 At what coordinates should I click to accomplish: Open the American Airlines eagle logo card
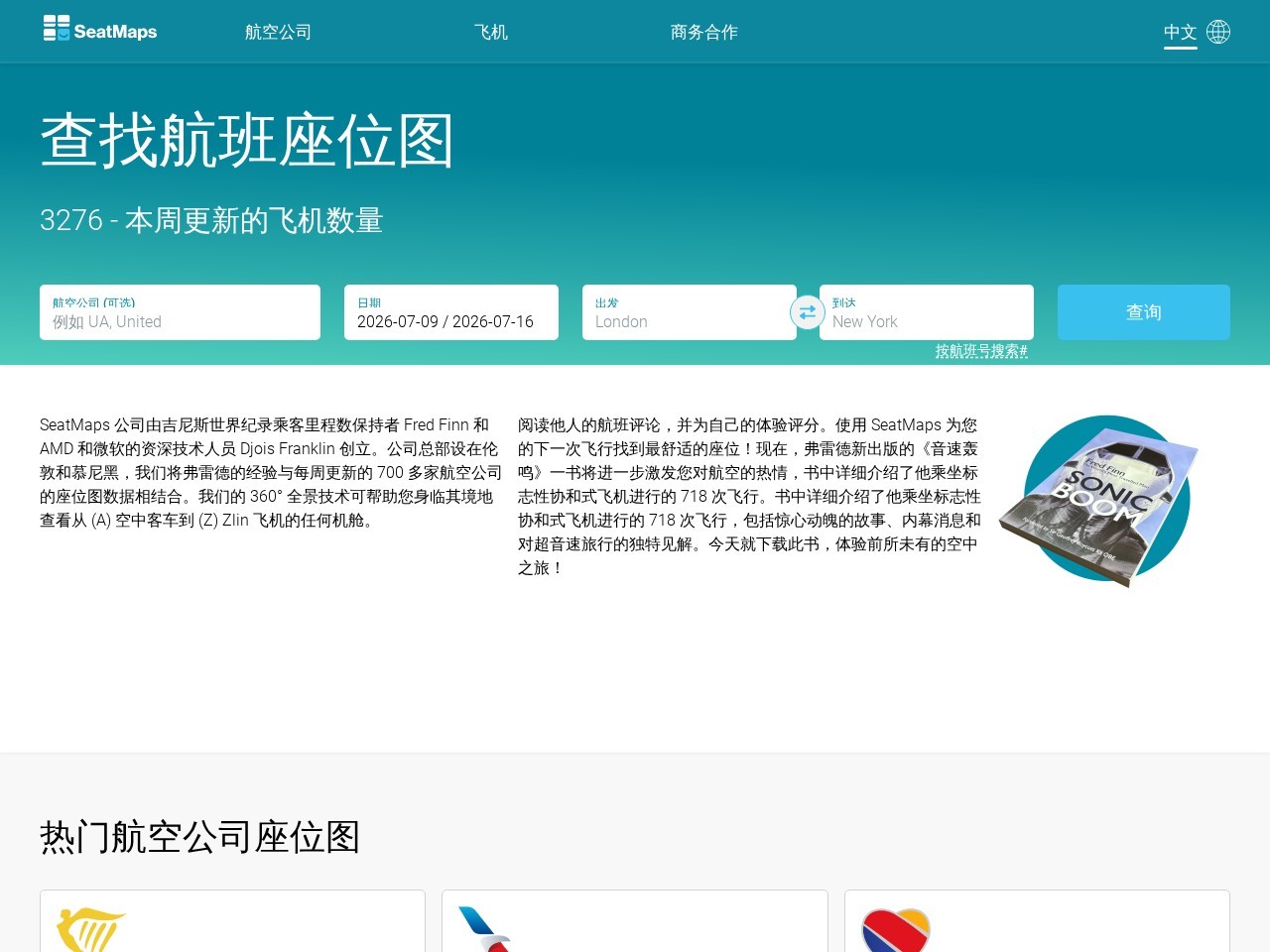pyautogui.click(x=635, y=921)
